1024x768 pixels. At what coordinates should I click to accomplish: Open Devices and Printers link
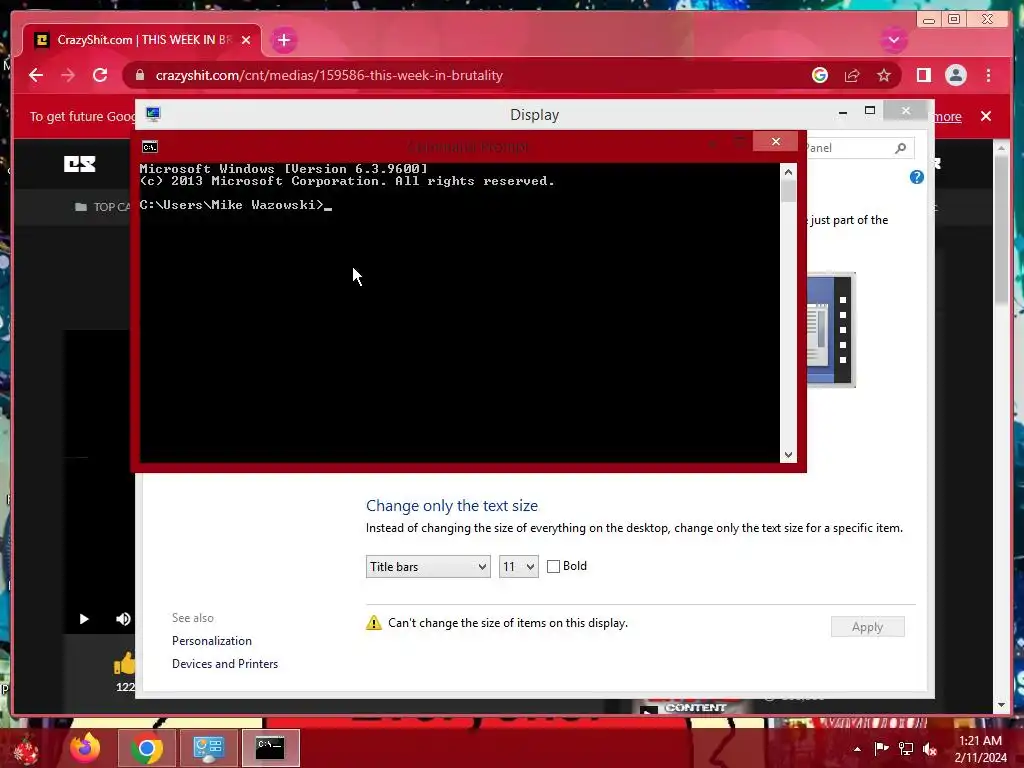pyautogui.click(x=225, y=664)
